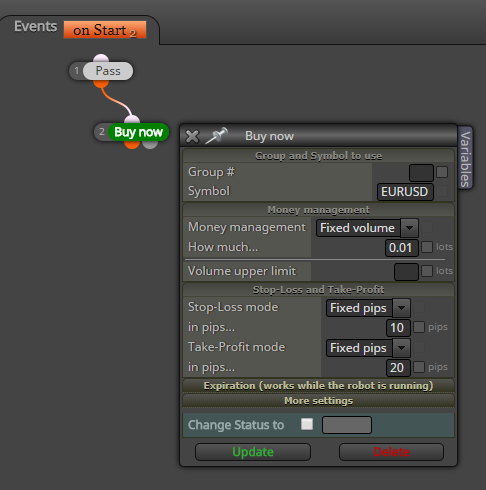The image size is (486, 490).
Task: Click the Pass block's orange output connector
Action: click(x=101, y=83)
